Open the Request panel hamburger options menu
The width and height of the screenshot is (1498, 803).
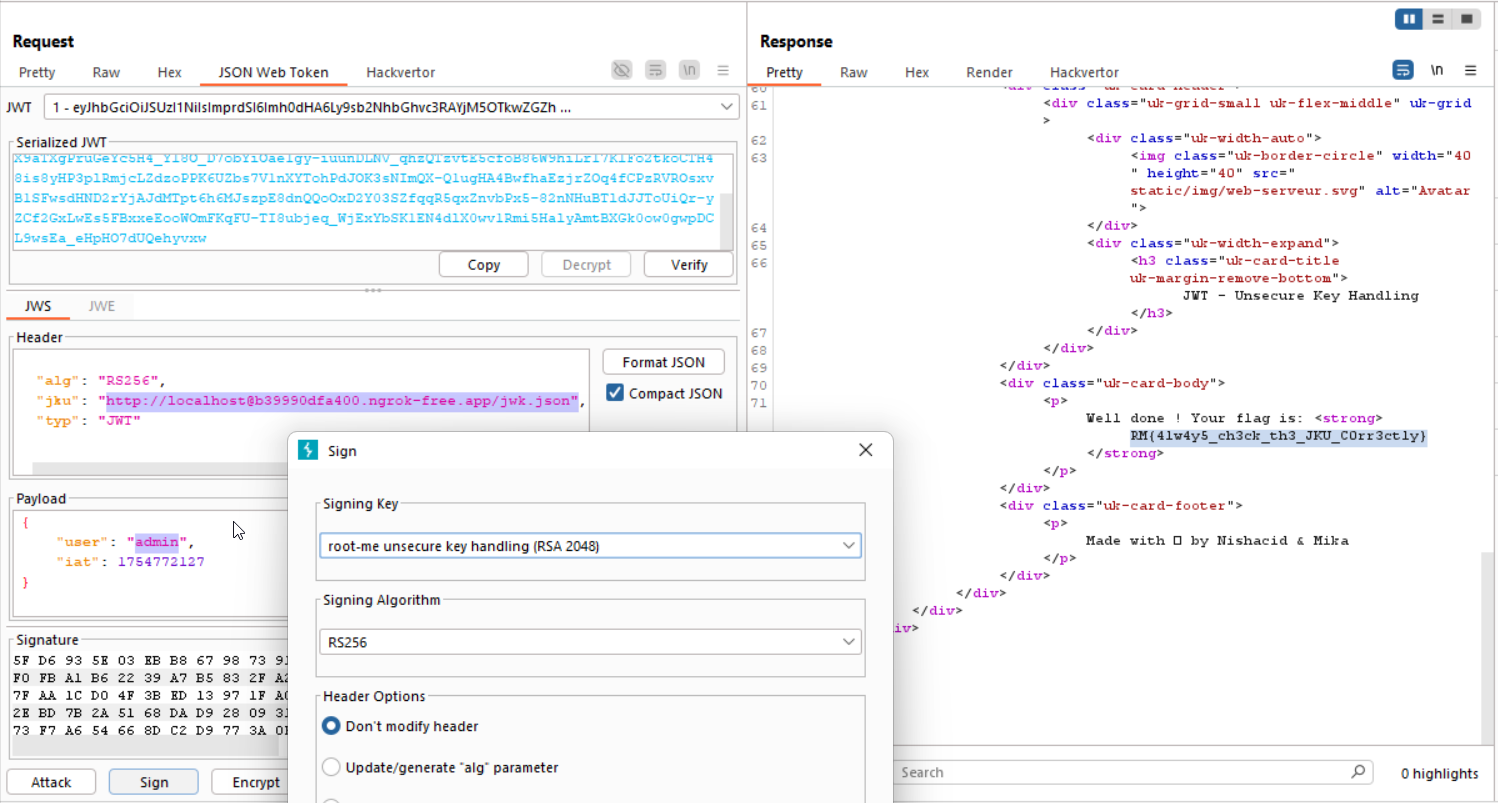pyautogui.click(x=723, y=70)
